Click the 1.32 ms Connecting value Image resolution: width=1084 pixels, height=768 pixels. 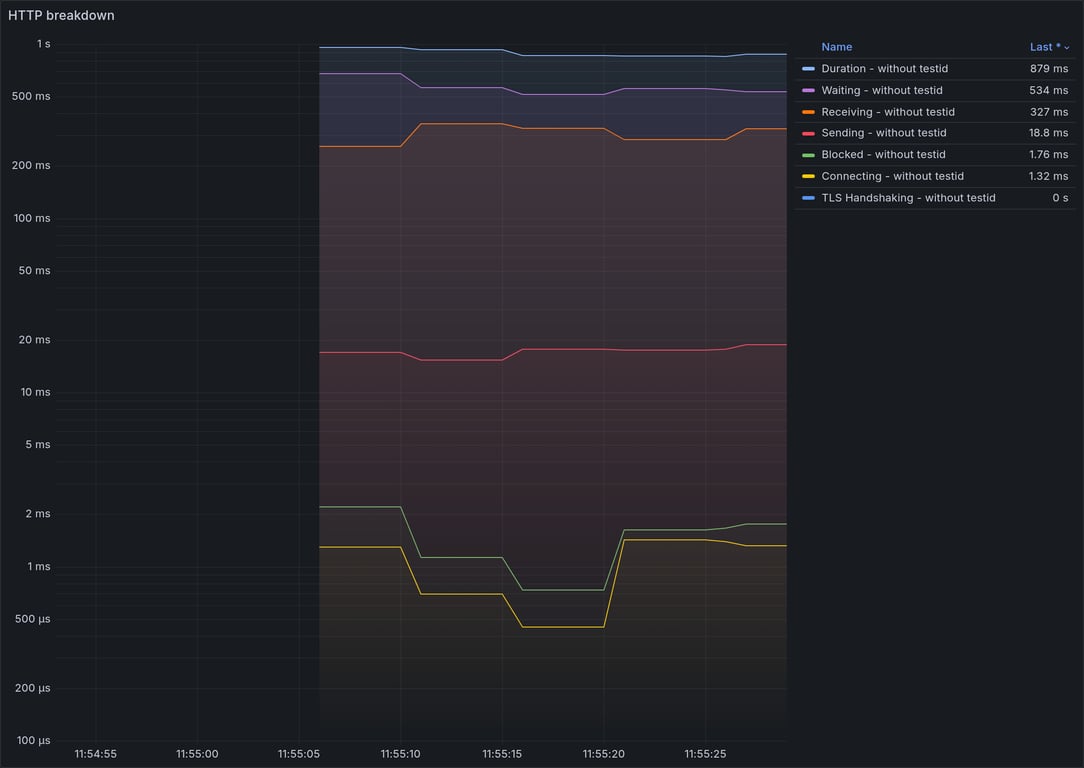tap(1048, 176)
